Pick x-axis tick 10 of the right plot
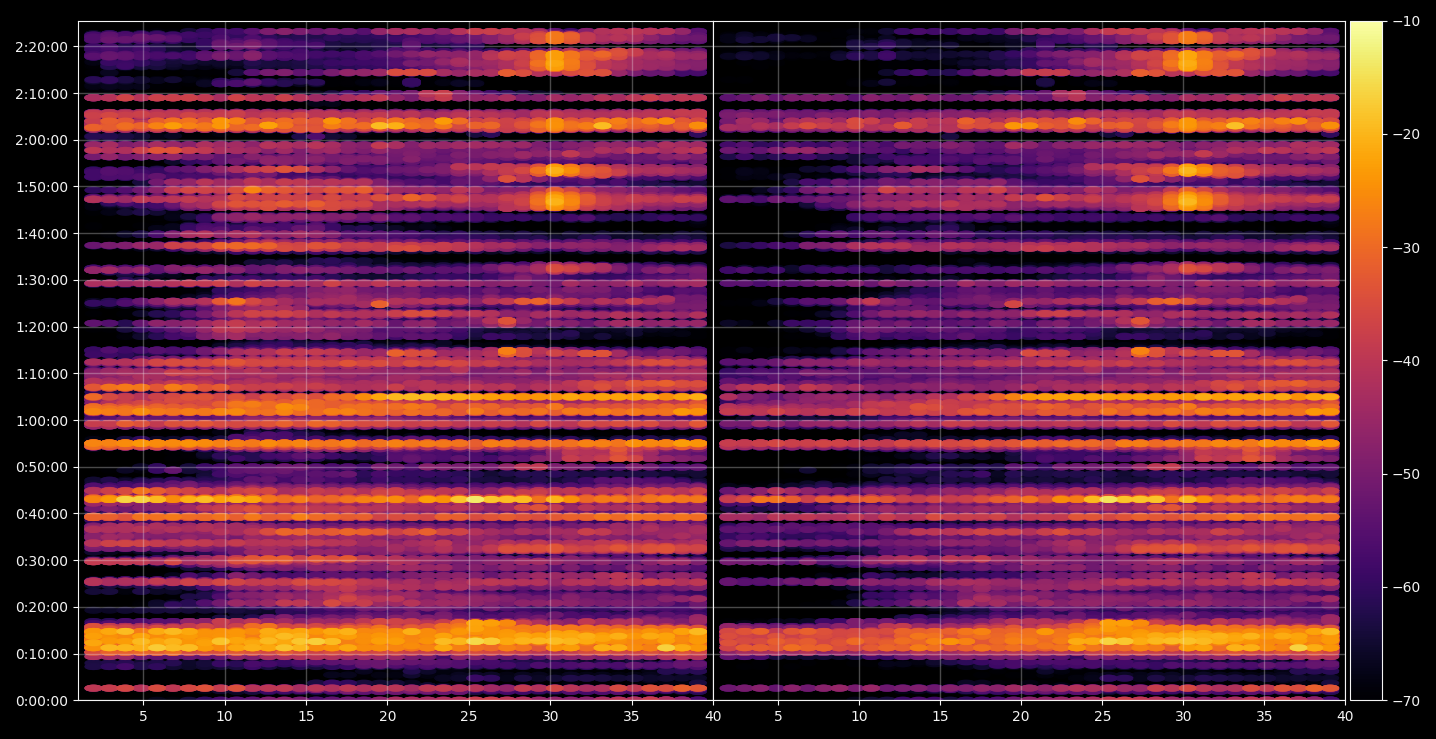The height and width of the screenshot is (739, 1436). click(858, 716)
